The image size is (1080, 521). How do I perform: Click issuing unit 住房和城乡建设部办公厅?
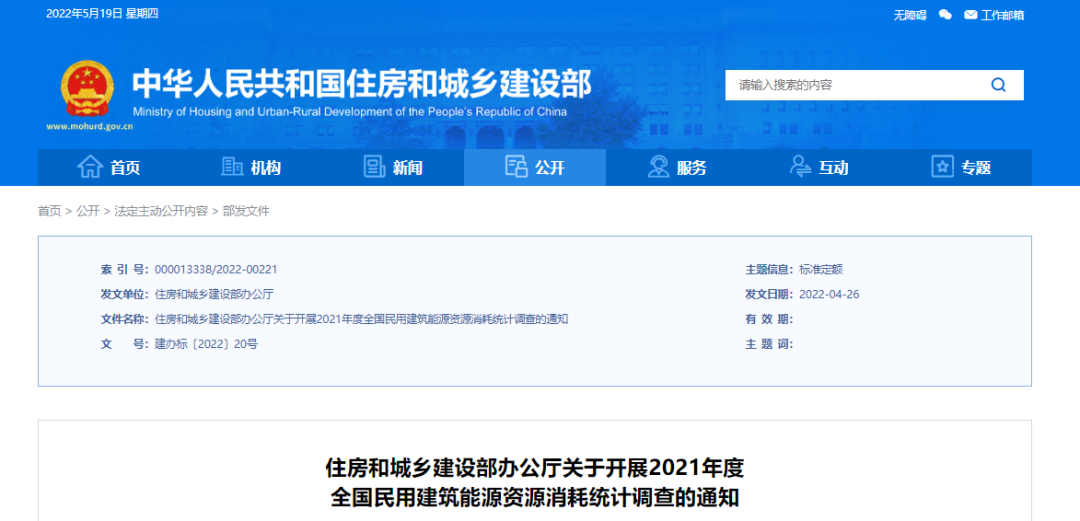click(214, 294)
